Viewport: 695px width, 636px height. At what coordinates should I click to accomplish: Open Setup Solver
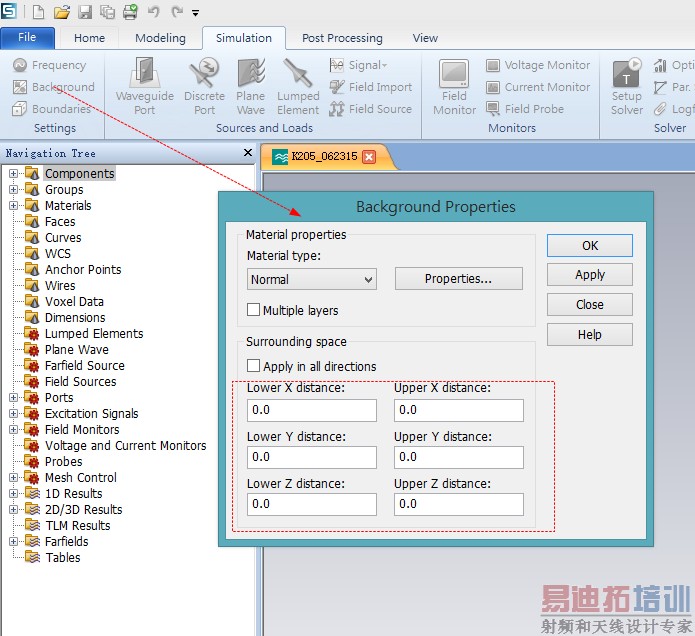(x=627, y=87)
